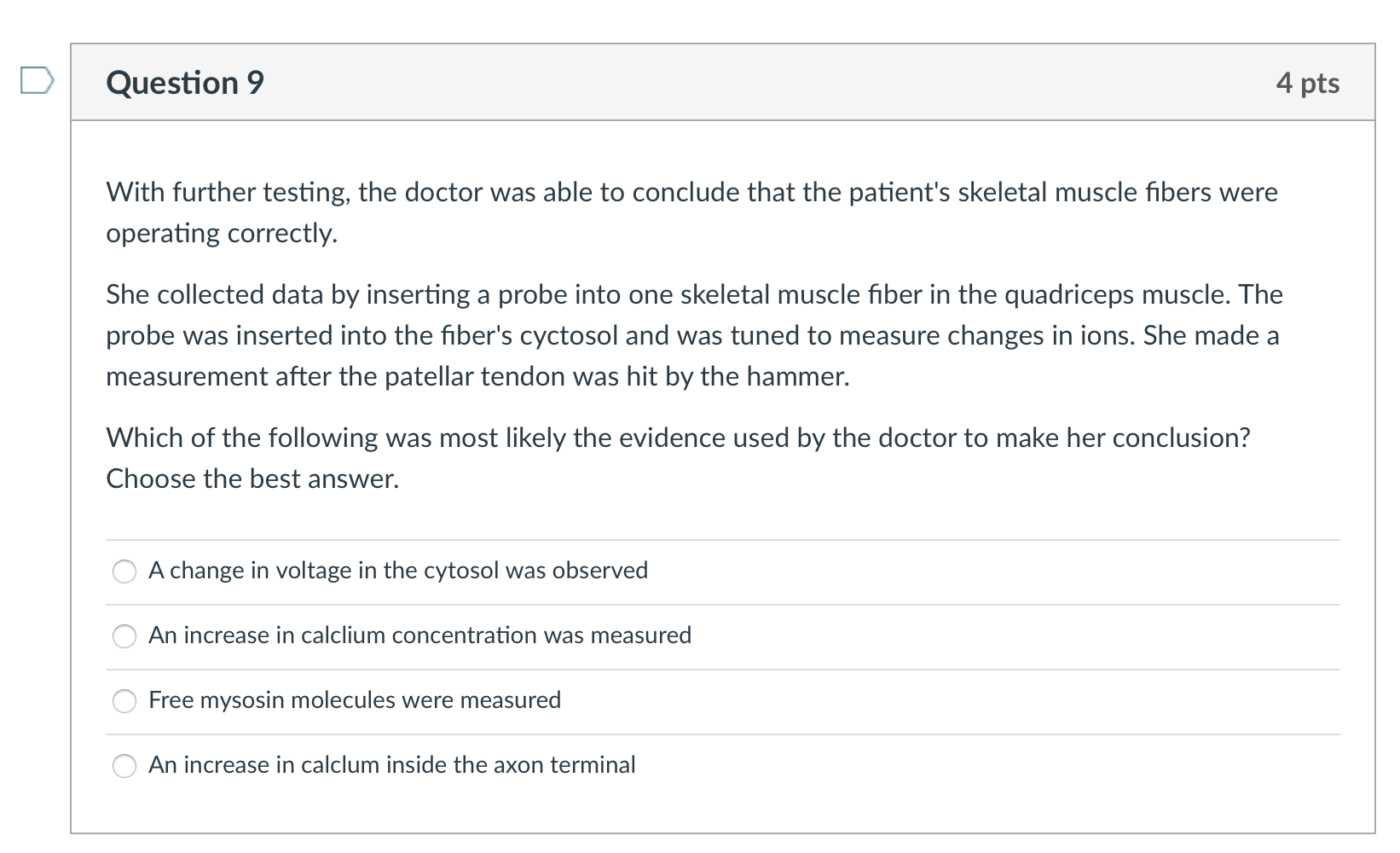Click the axon terminal answer text

(391, 764)
